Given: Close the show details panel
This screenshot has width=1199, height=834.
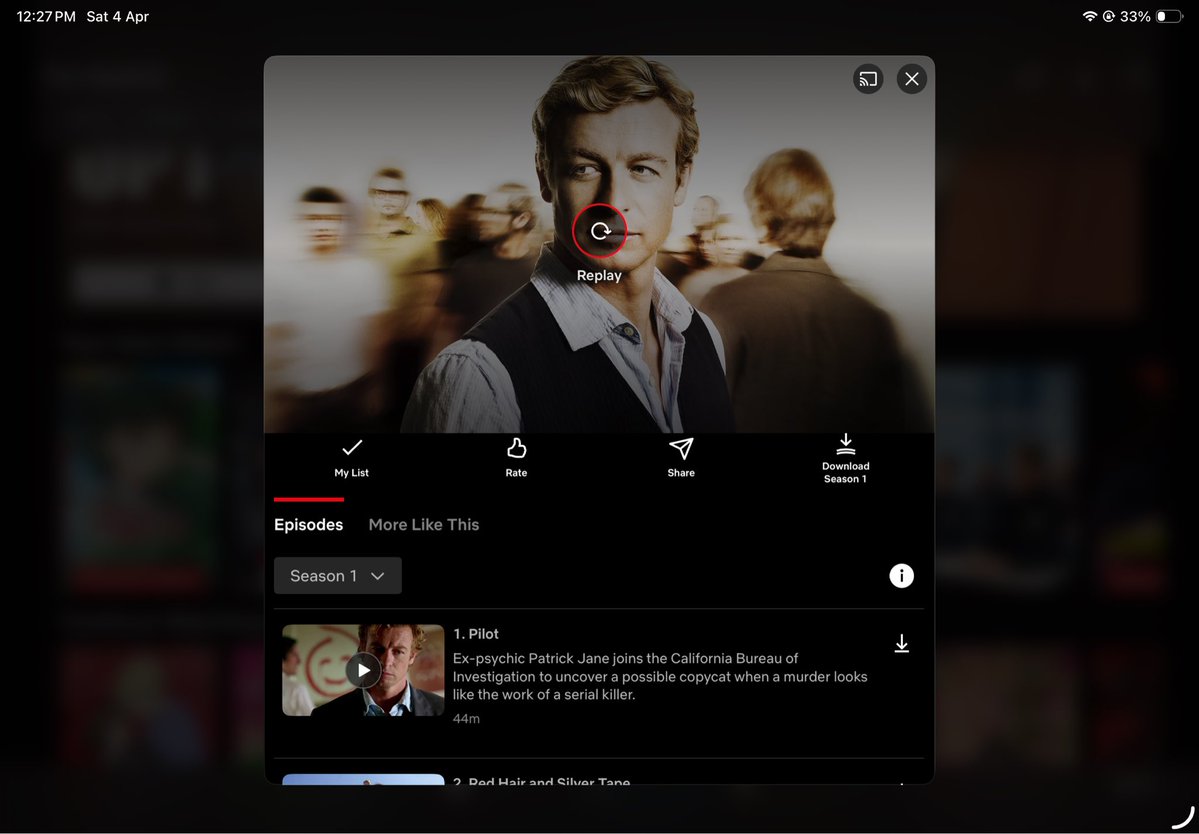Looking at the screenshot, I should [x=911, y=79].
